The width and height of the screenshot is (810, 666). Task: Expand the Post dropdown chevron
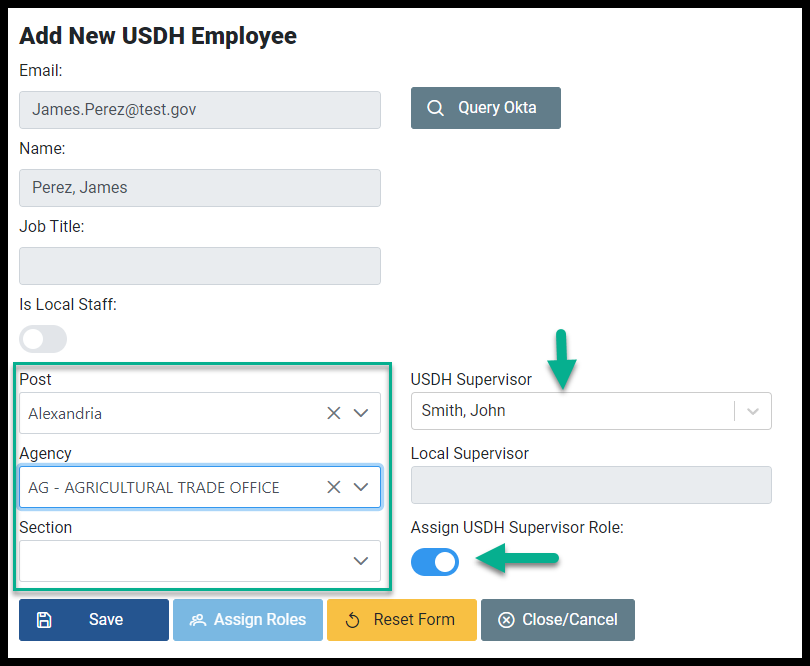pos(361,413)
